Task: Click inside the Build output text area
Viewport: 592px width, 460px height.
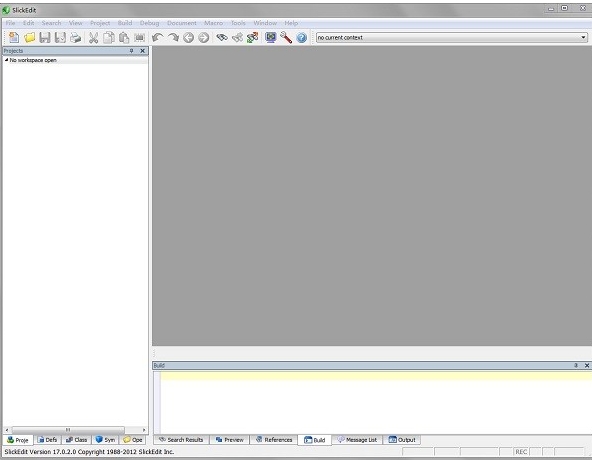Action: (x=376, y=403)
